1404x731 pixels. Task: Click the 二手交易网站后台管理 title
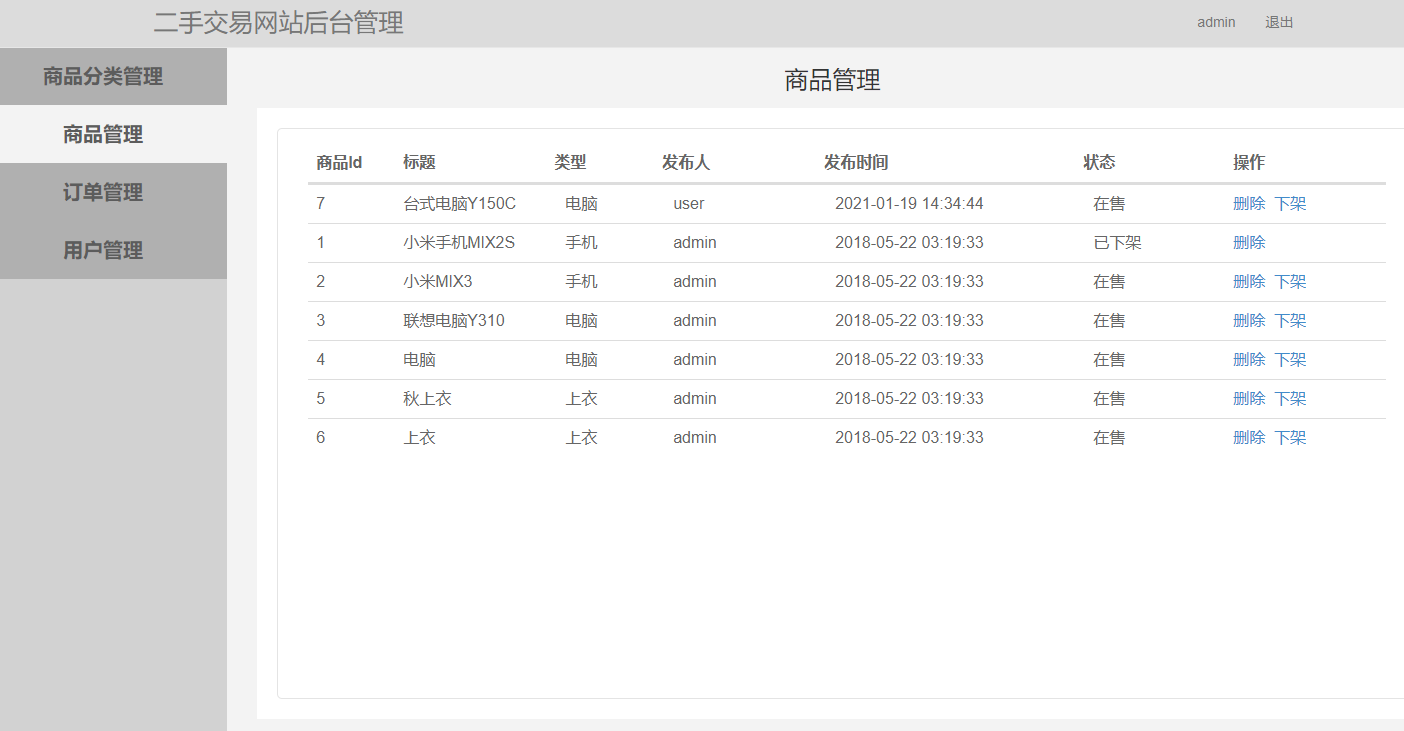coord(280,23)
